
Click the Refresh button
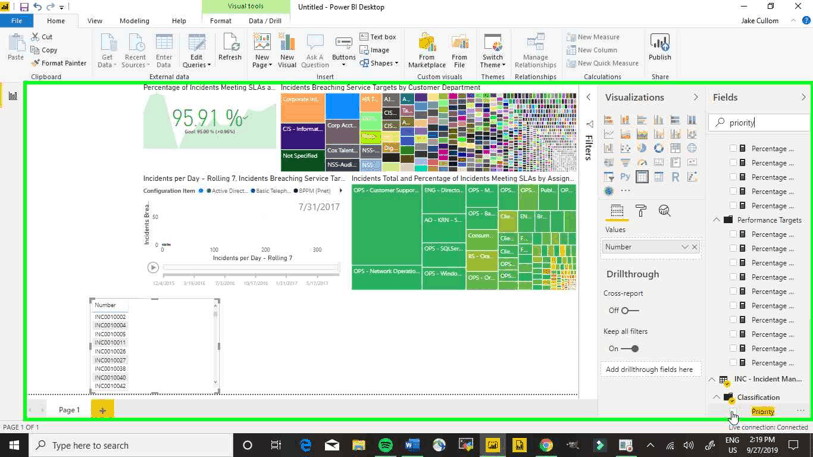[x=230, y=48]
